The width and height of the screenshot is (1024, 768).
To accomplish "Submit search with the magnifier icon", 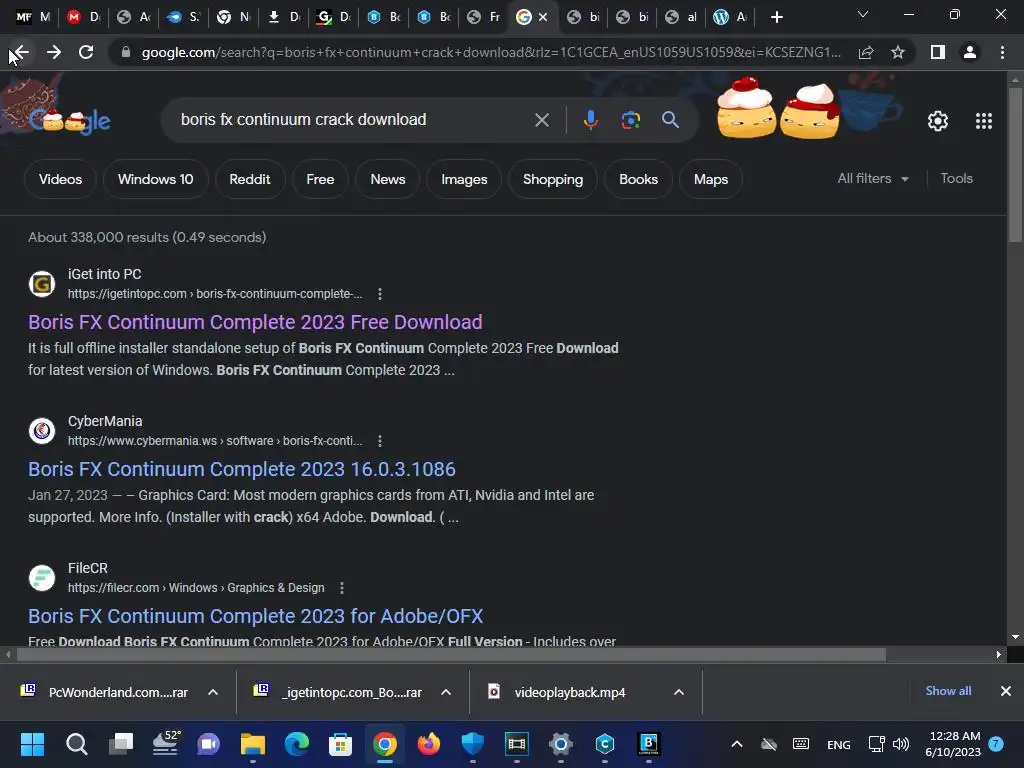I will [x=670, y=120].
